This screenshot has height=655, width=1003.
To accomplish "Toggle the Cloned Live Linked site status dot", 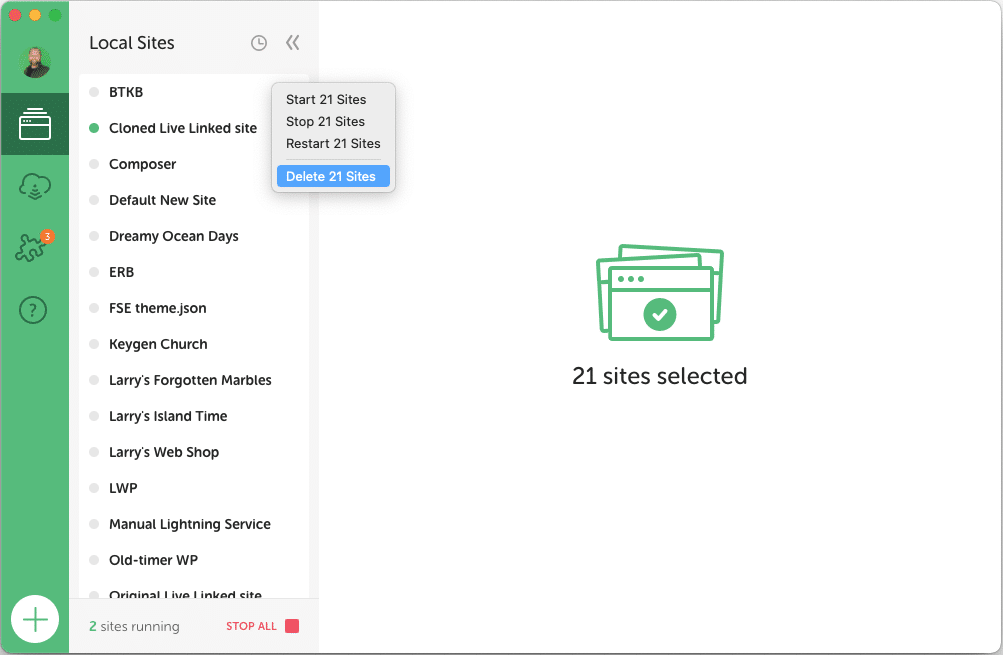I will tap(94, 128).
